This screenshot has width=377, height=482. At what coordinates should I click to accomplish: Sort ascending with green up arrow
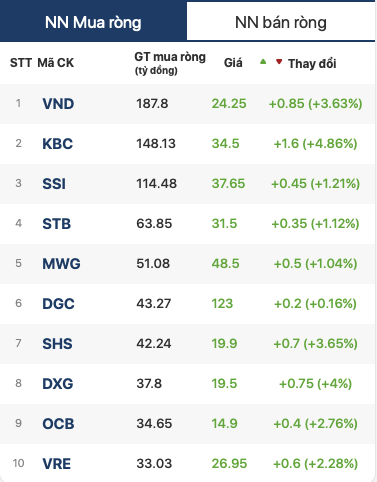tap(263, 61)
